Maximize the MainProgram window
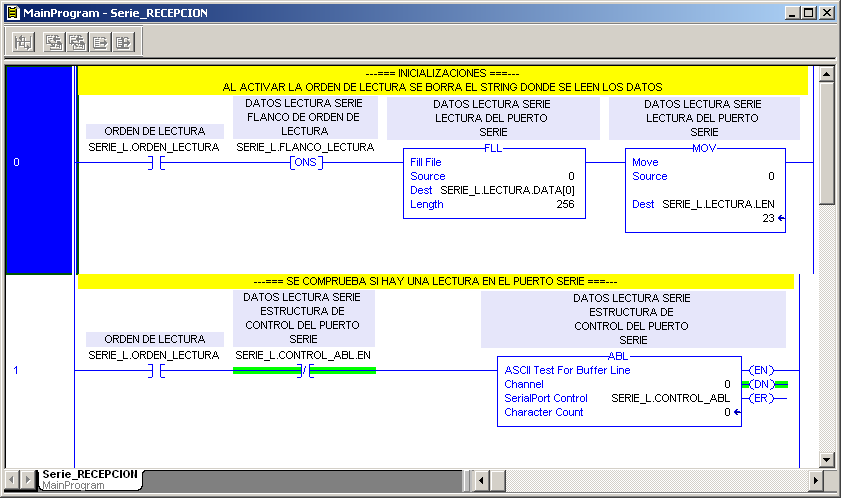 click(809, 12)
